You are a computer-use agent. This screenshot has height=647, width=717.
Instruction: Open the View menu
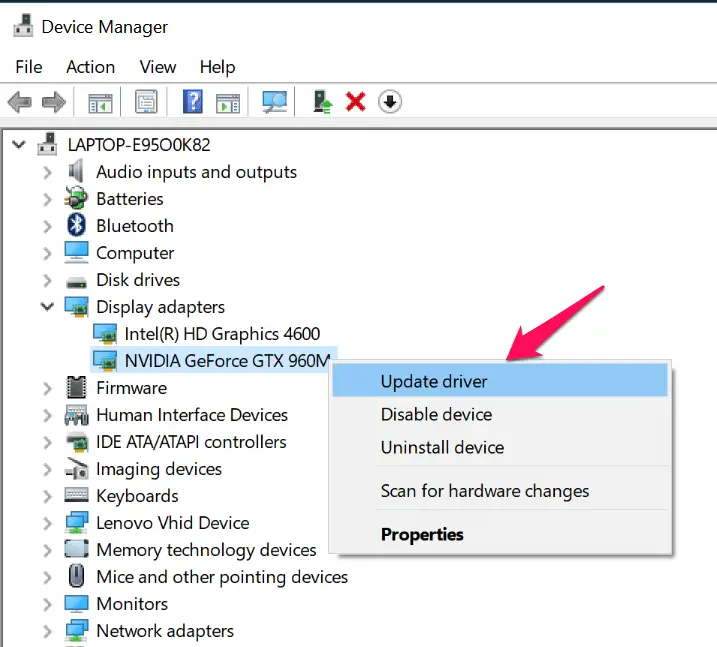pyautogui.click(x=158, y=67)
